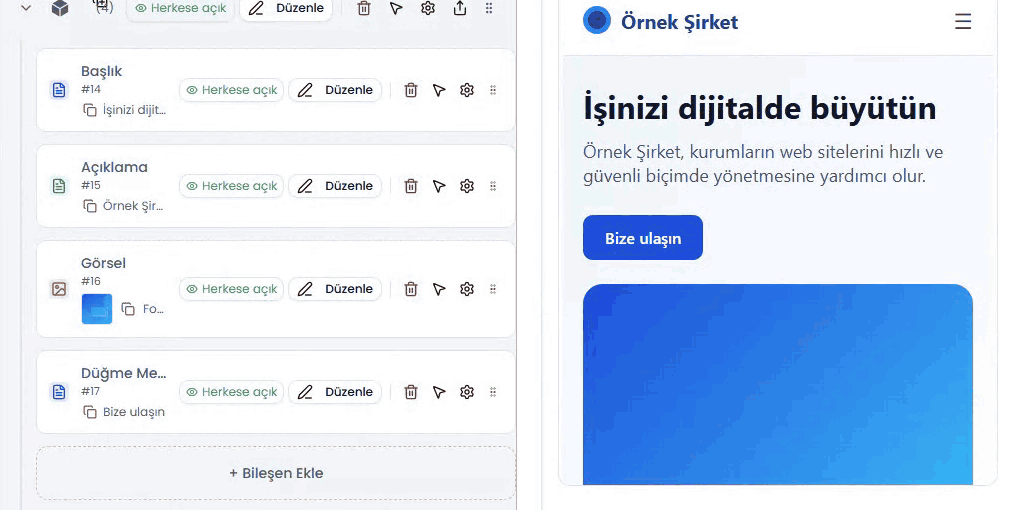
Task: Click the export share icon in header
Action: (460, 9)
